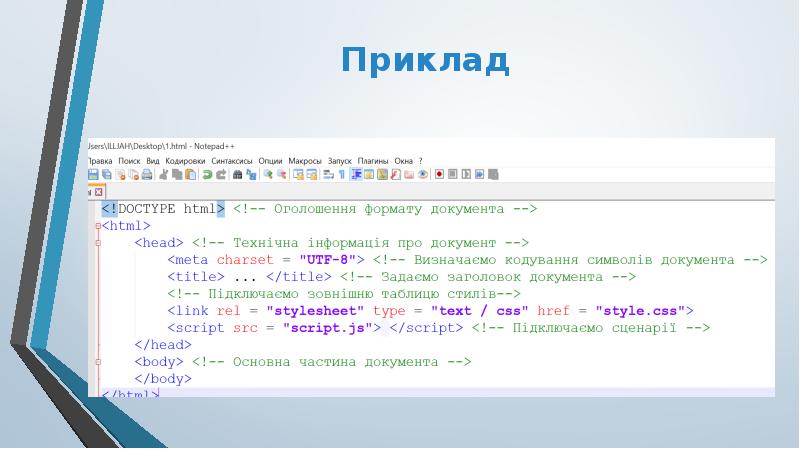This screenshot has height=449, width=800.
Task: Click the Play recorded macro icon
Action: coord(466,174)
